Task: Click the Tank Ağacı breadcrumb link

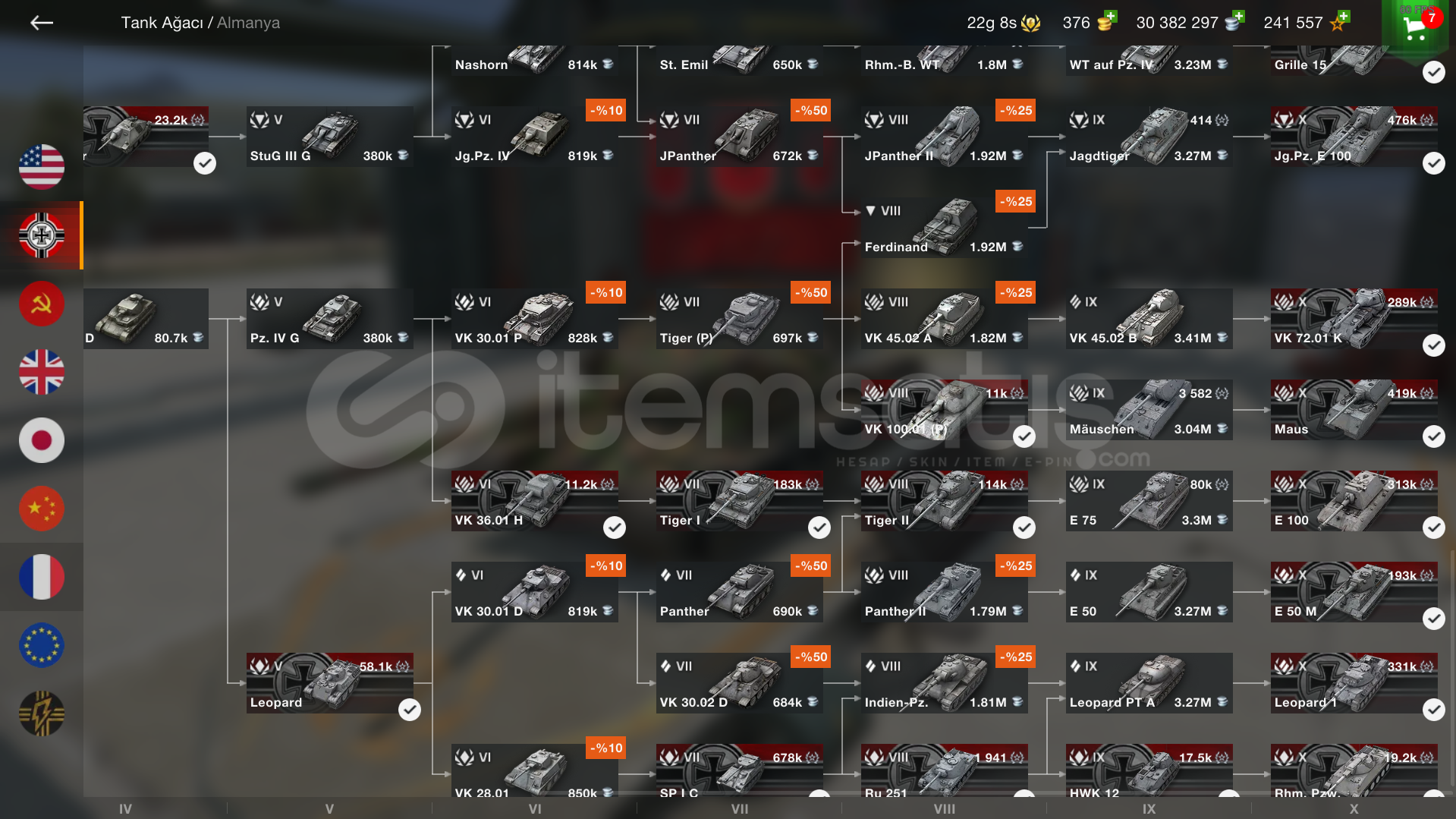Action: coord(162,23)
